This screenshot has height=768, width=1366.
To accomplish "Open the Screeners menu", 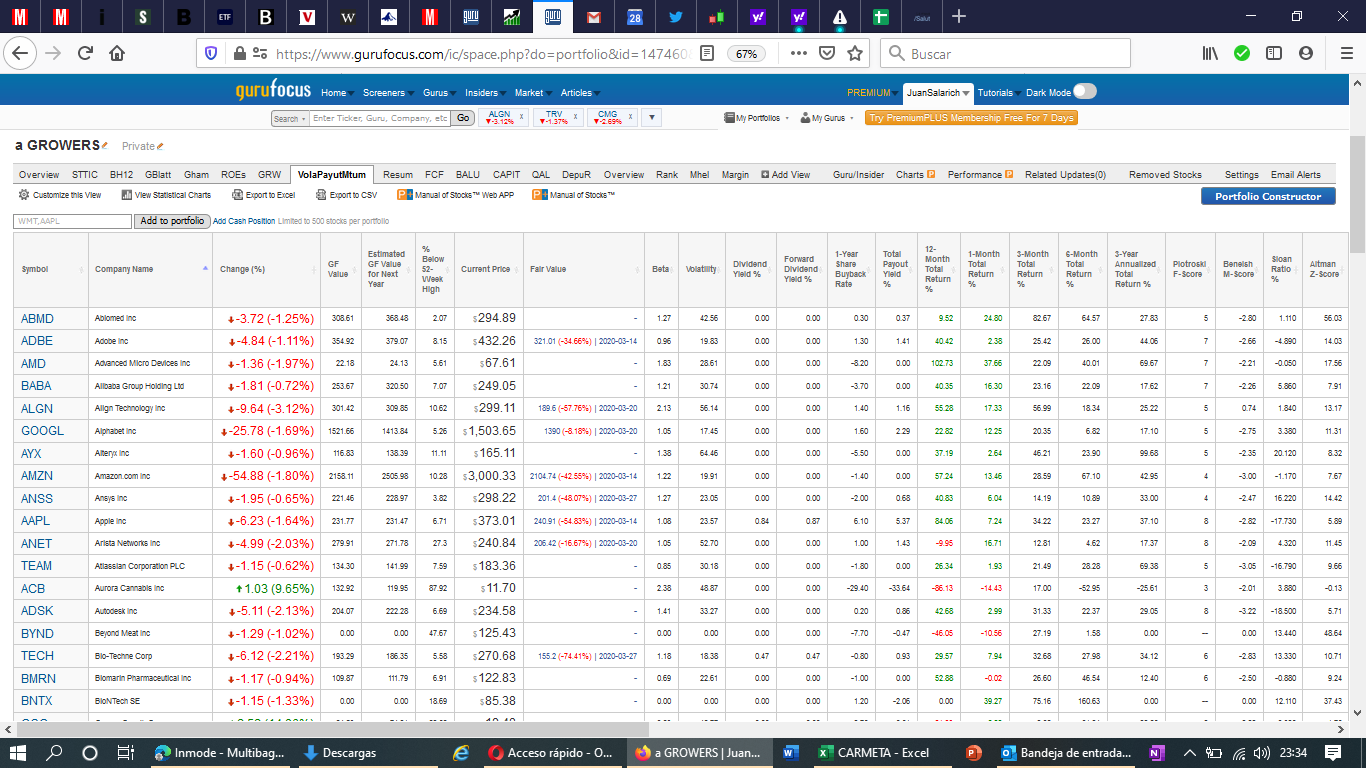I will coord(387,92).
